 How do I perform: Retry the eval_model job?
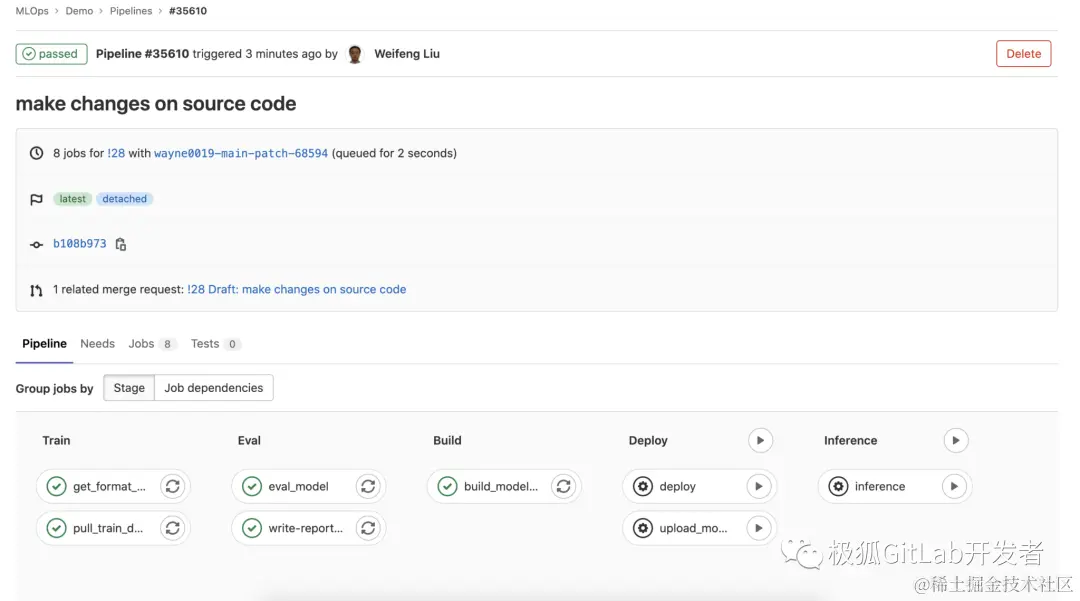[x=368, y=487]
